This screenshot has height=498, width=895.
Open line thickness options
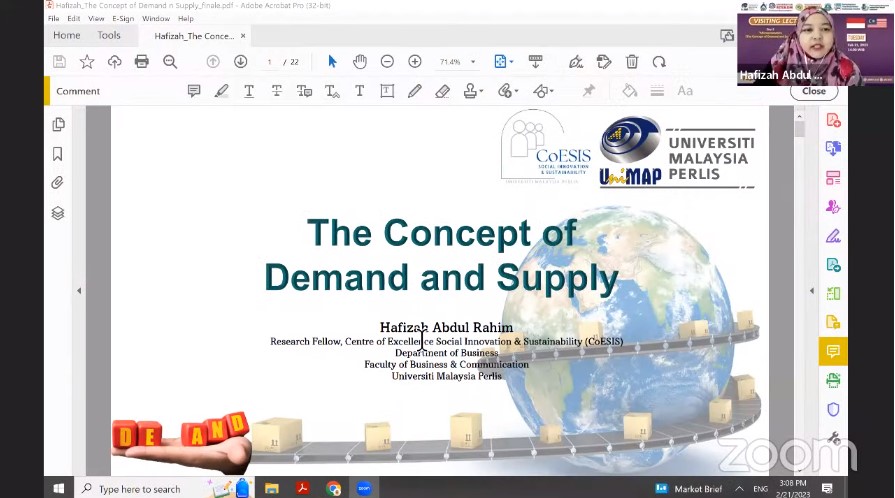click(657, 91)
